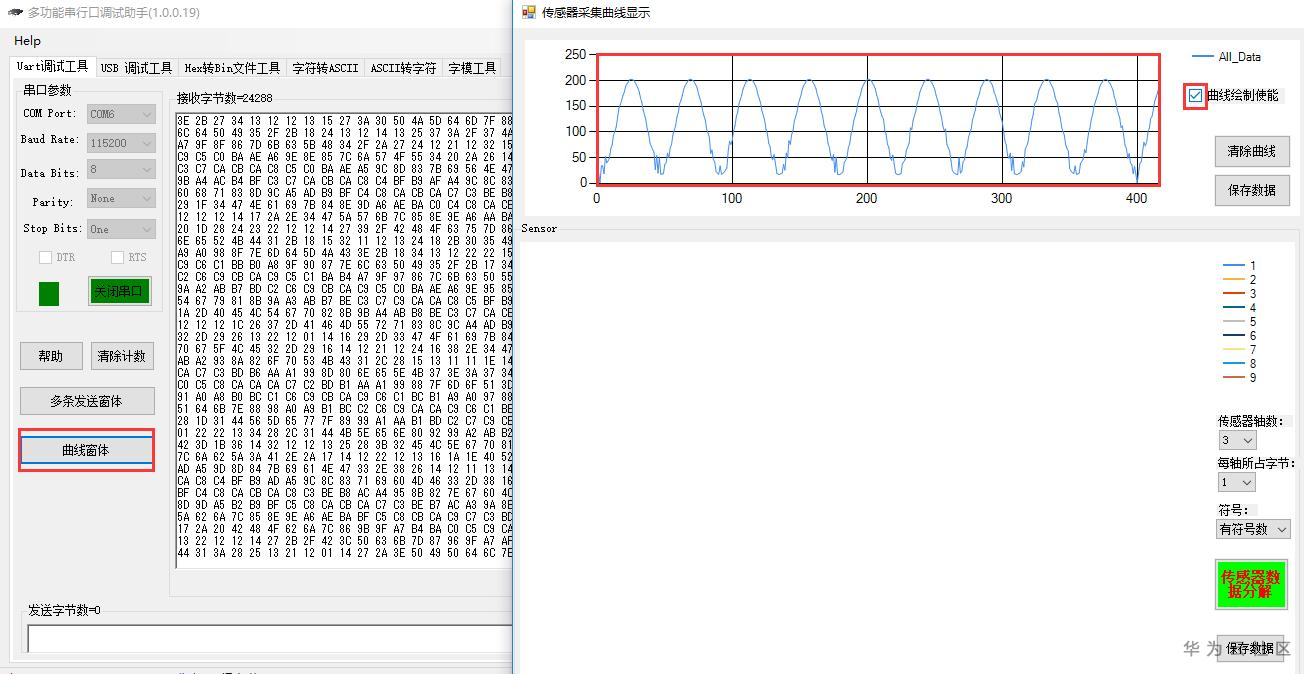
Task: Click the 清除计数 button
Action: click(122, 356)
